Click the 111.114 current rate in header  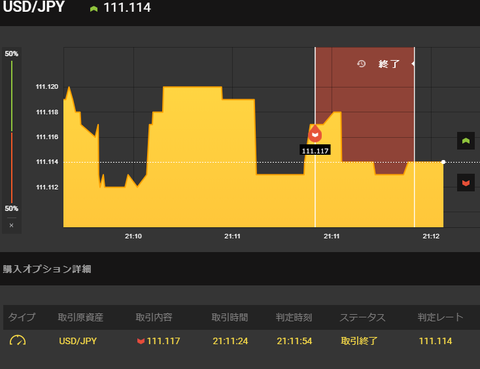pos(127,8)
